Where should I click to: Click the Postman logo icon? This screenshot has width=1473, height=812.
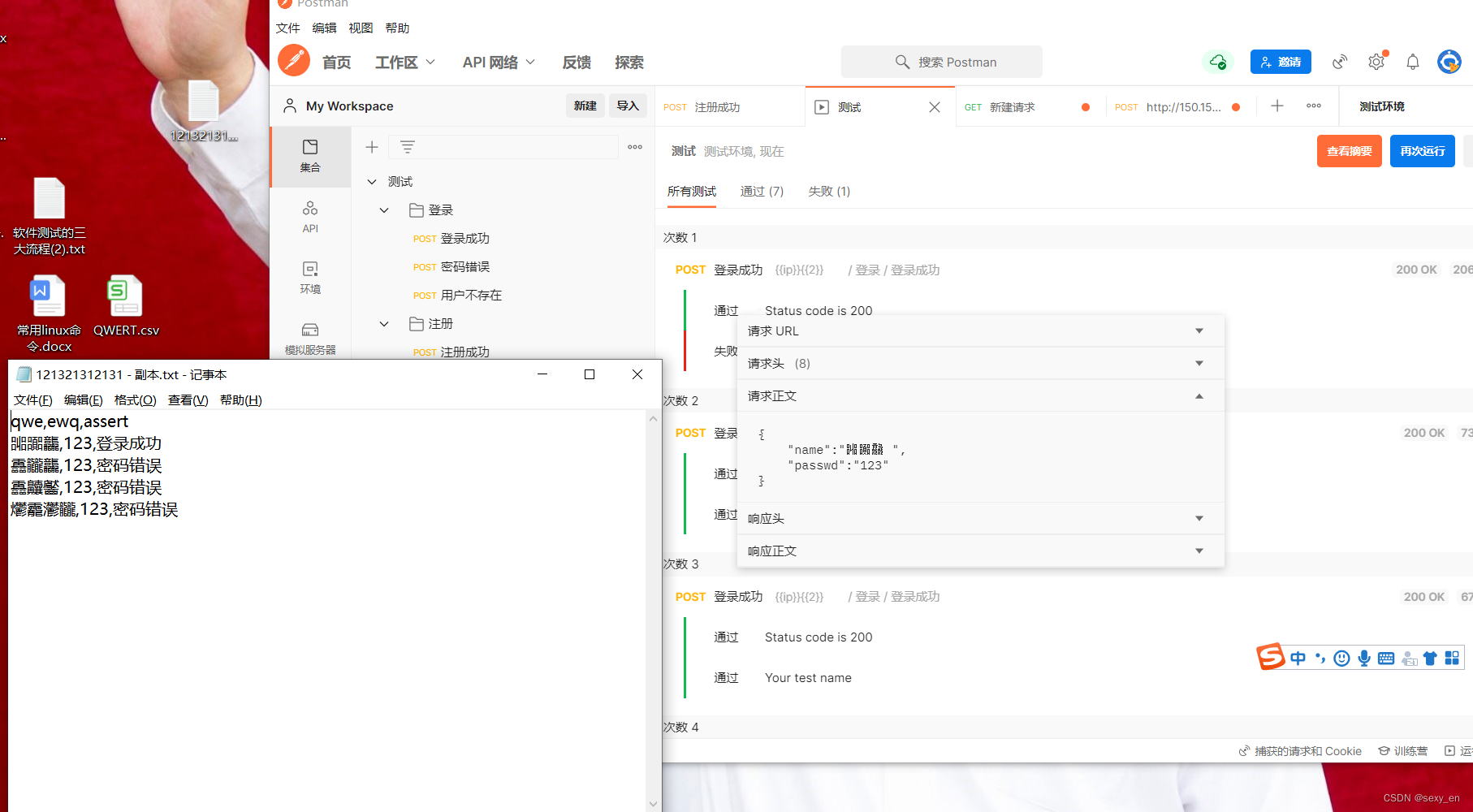point(294,61)
